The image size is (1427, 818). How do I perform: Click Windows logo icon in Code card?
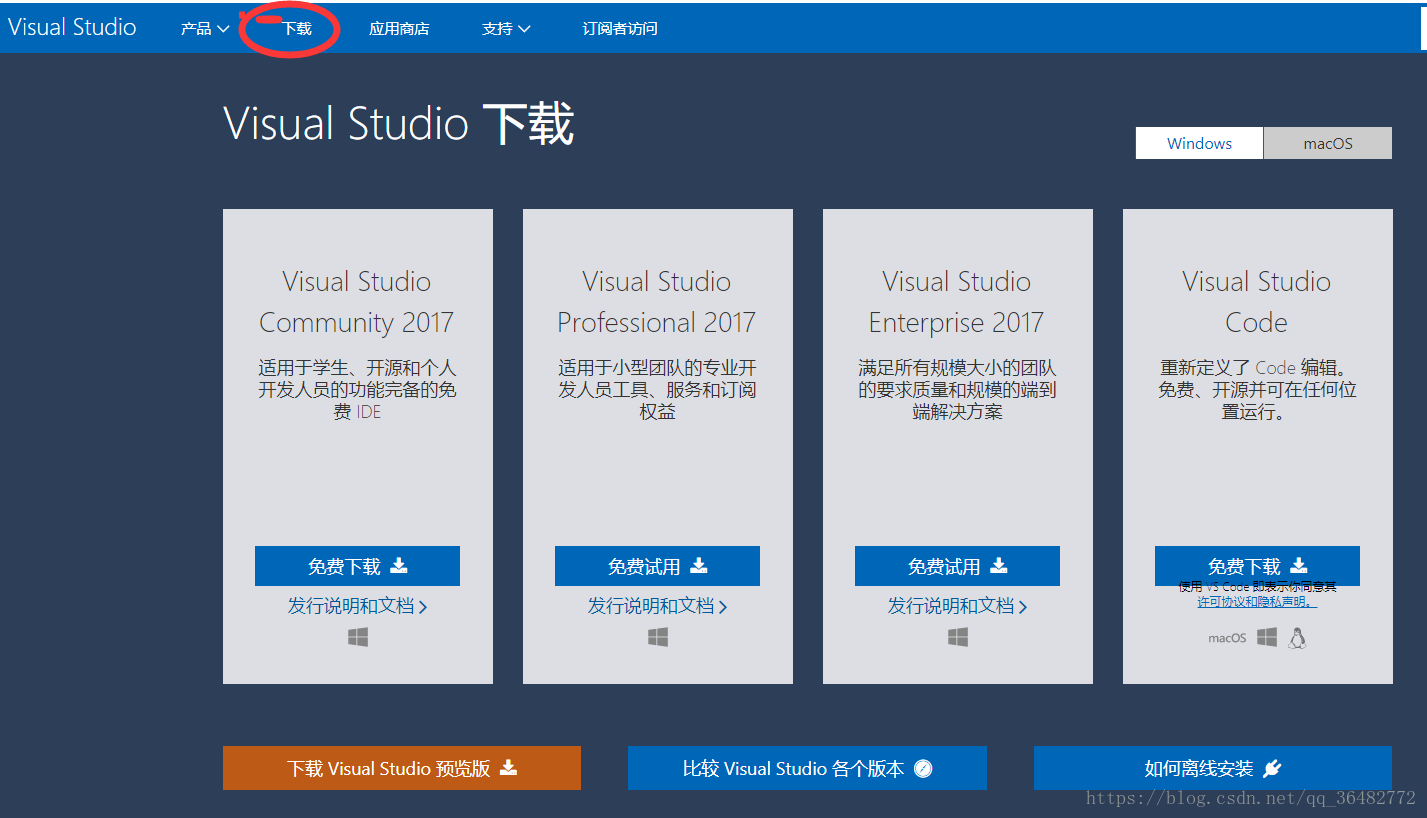[1267, 637]
